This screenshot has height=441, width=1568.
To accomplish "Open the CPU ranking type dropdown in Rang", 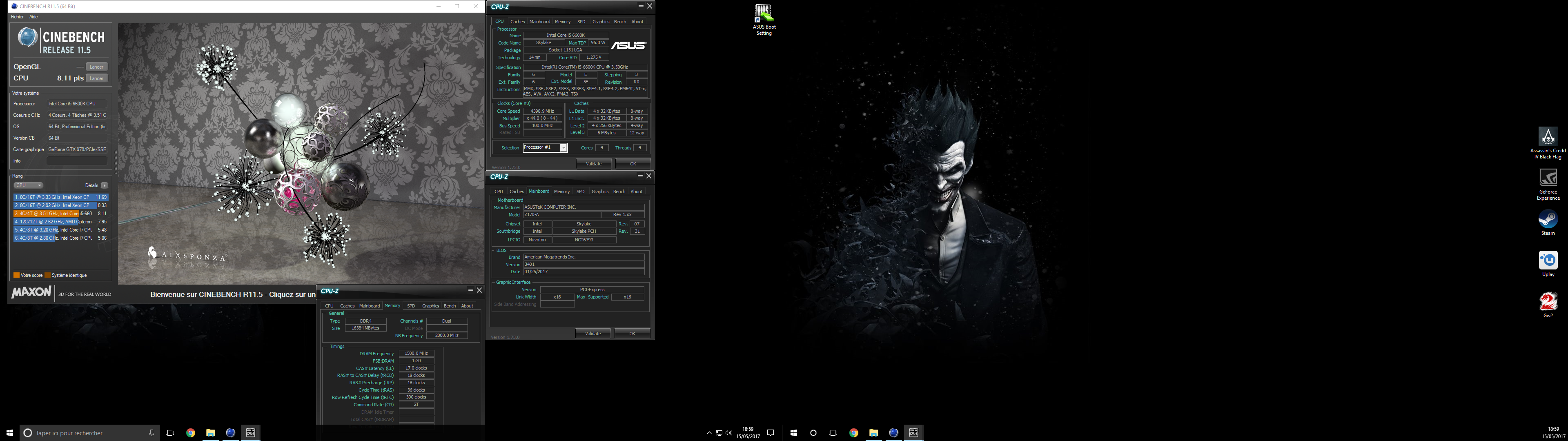I will 28,185.
